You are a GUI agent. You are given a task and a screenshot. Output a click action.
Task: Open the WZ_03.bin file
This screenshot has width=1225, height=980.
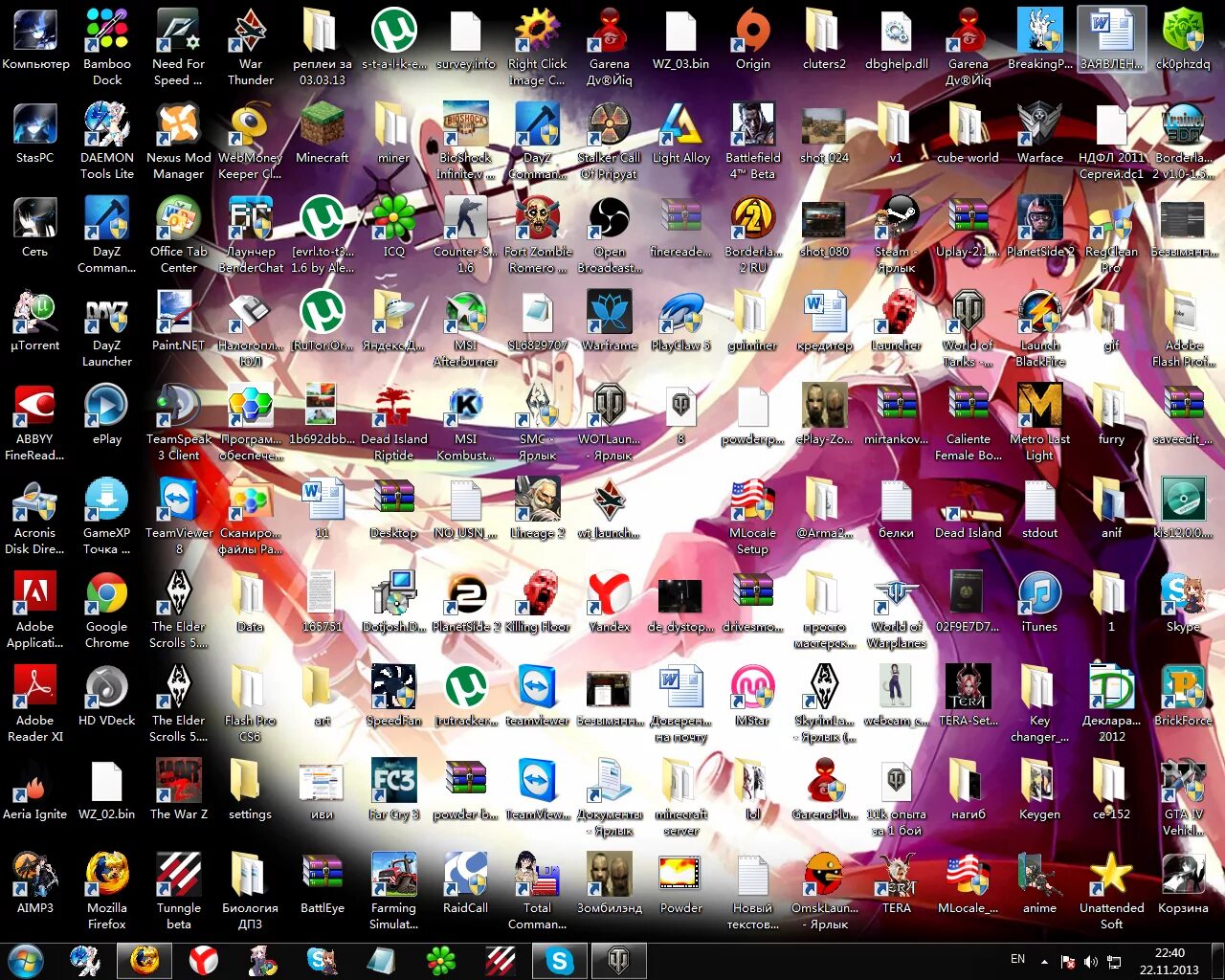681,39
